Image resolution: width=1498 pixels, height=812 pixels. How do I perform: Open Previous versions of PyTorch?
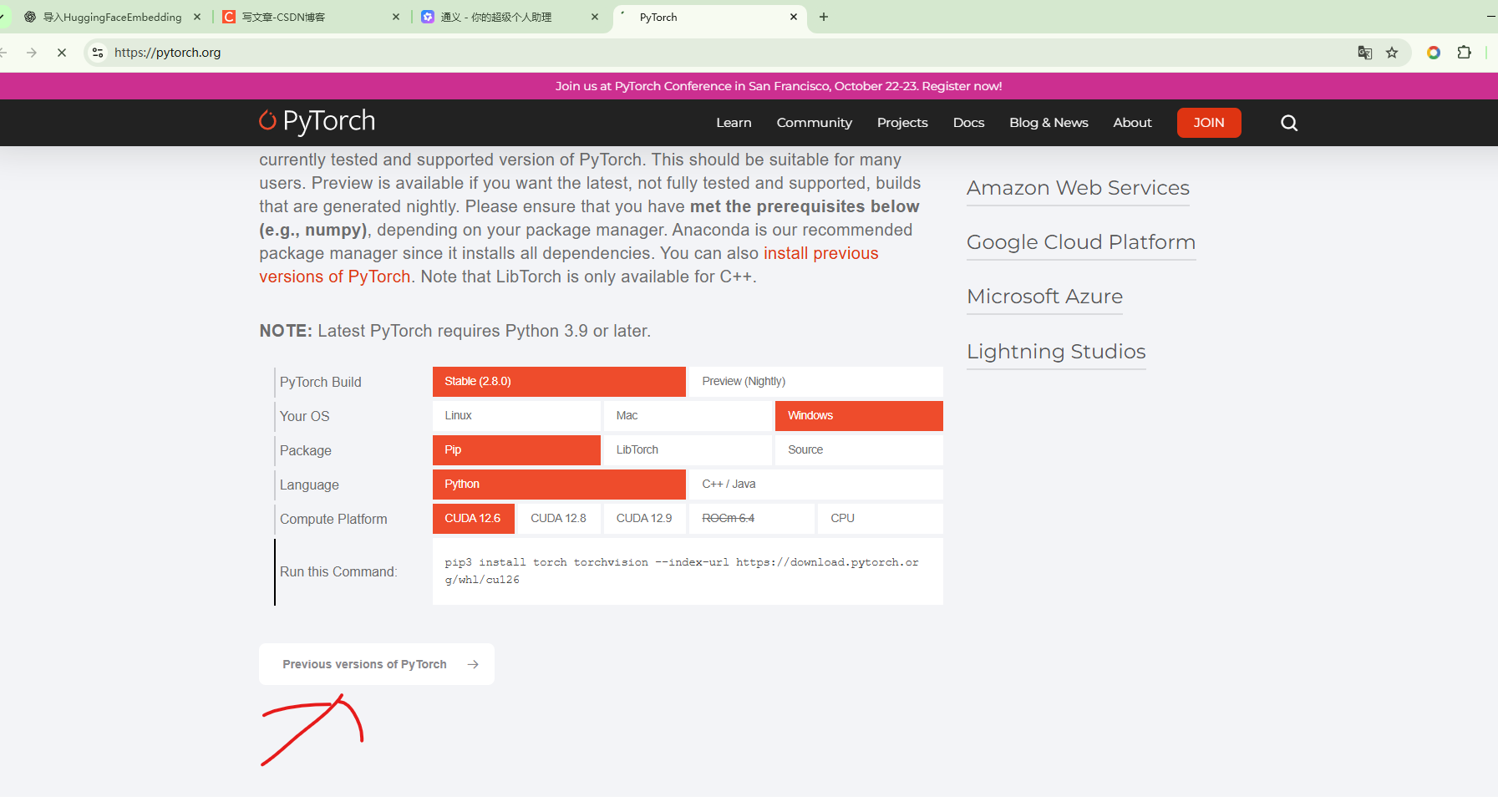(x=377, y=665)
